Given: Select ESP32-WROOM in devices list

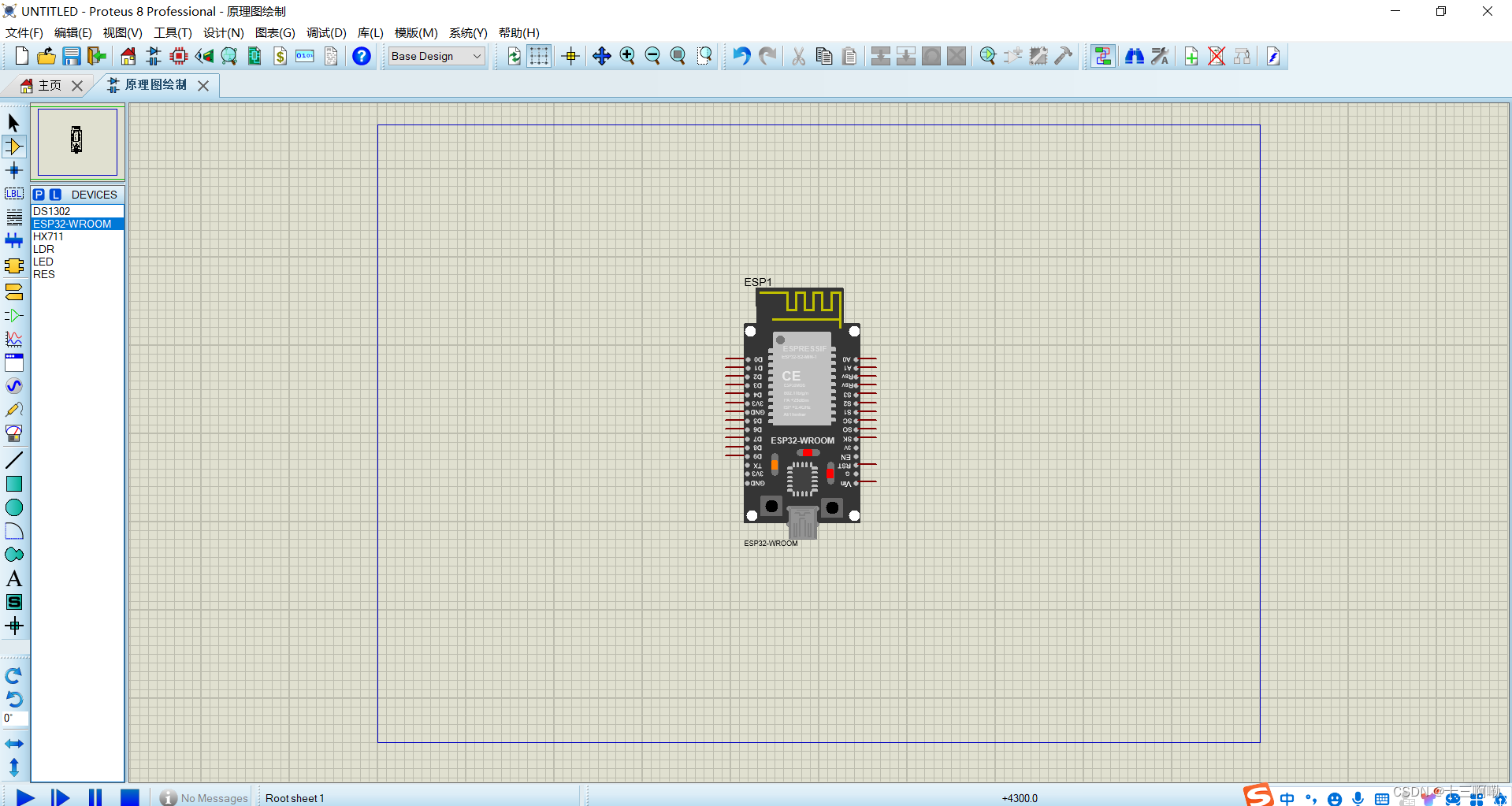Looking at the screenshot, I should (x=77, y=224).
